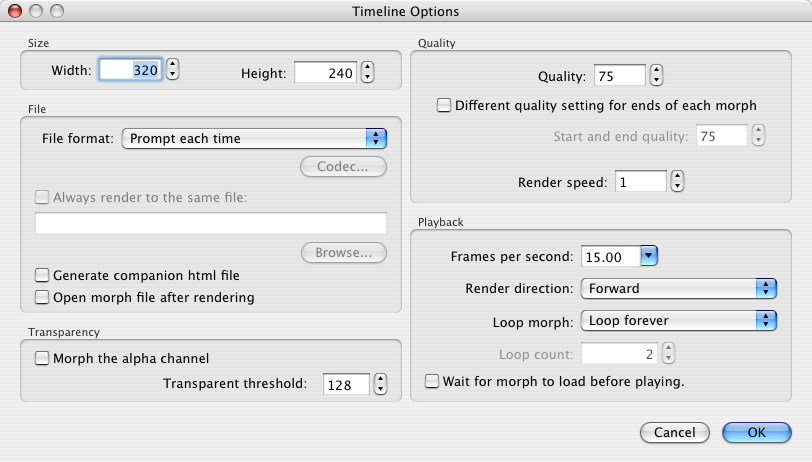Click the Render speed text field

pyautogui.click(x=641, y=182)
